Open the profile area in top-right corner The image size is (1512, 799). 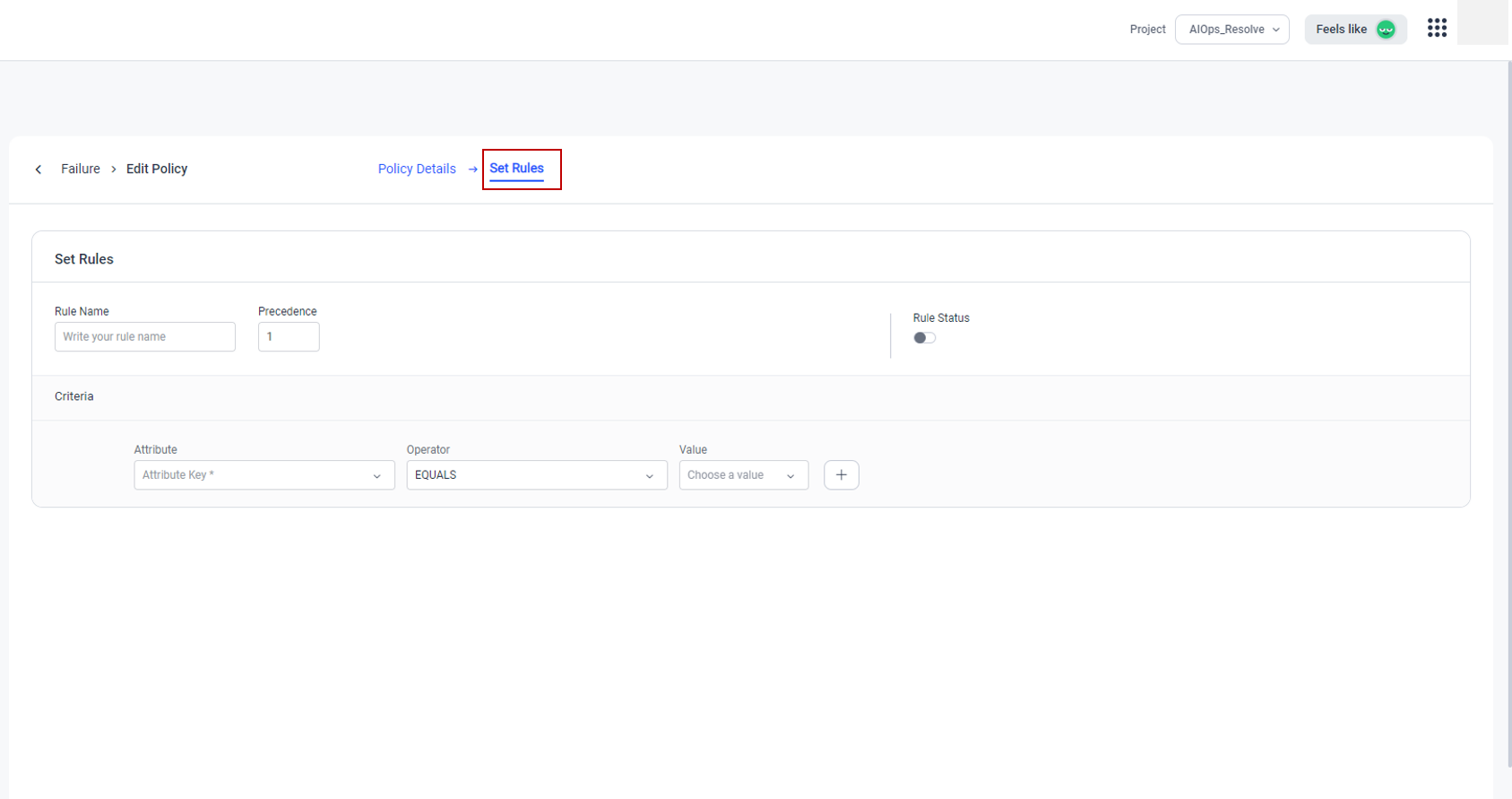[1482, 23]
